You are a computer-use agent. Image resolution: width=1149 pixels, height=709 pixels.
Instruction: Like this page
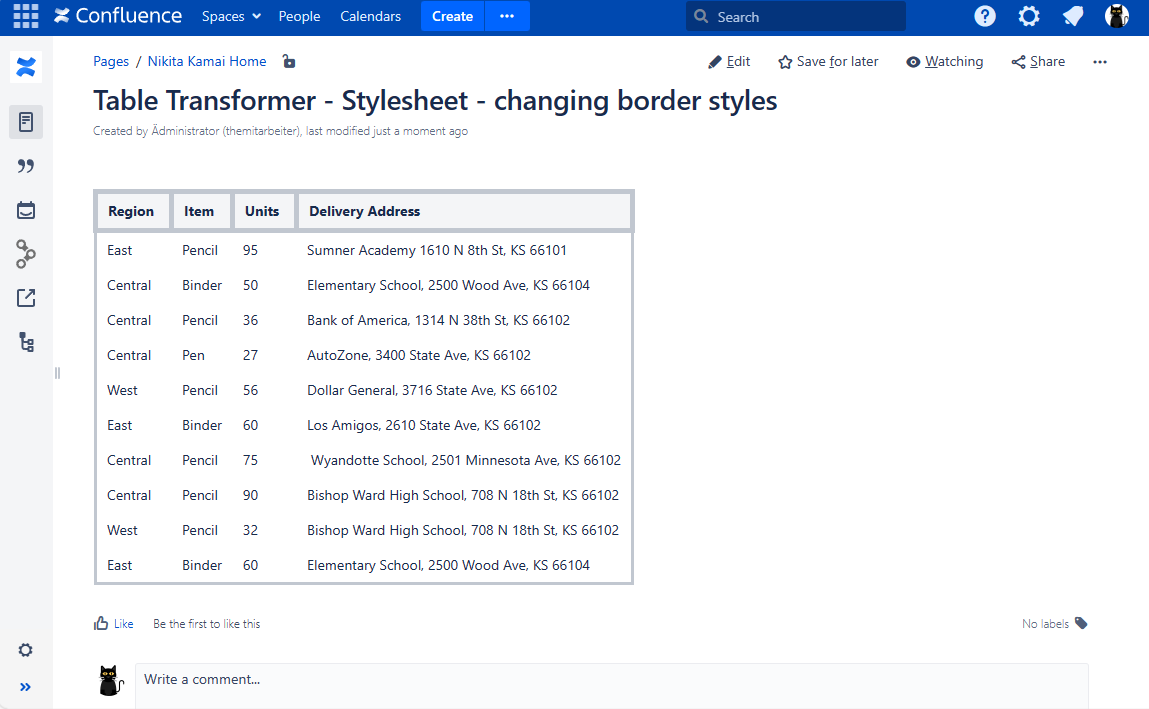coord(113,623)
